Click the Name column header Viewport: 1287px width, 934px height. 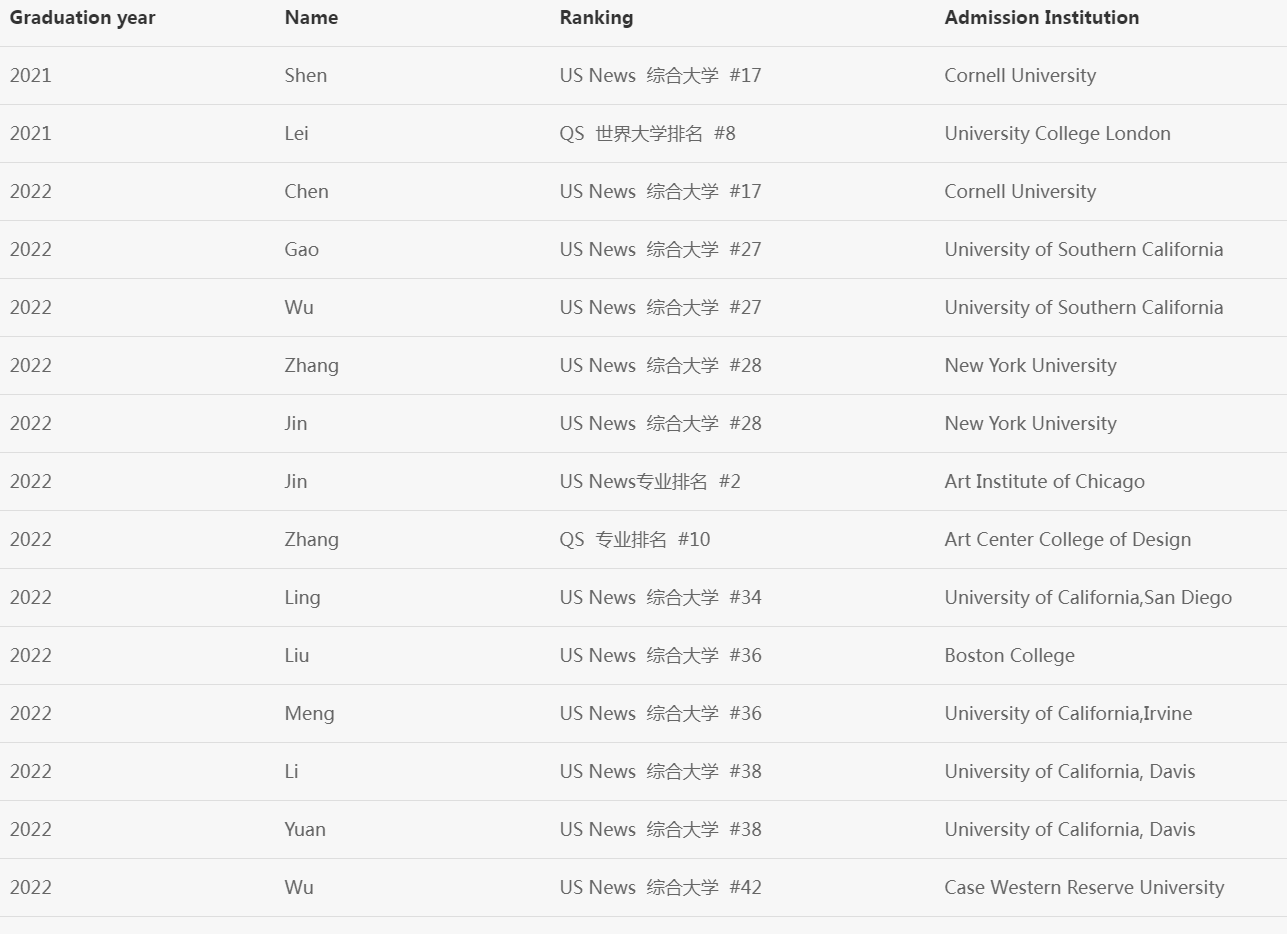coord(311,18)
